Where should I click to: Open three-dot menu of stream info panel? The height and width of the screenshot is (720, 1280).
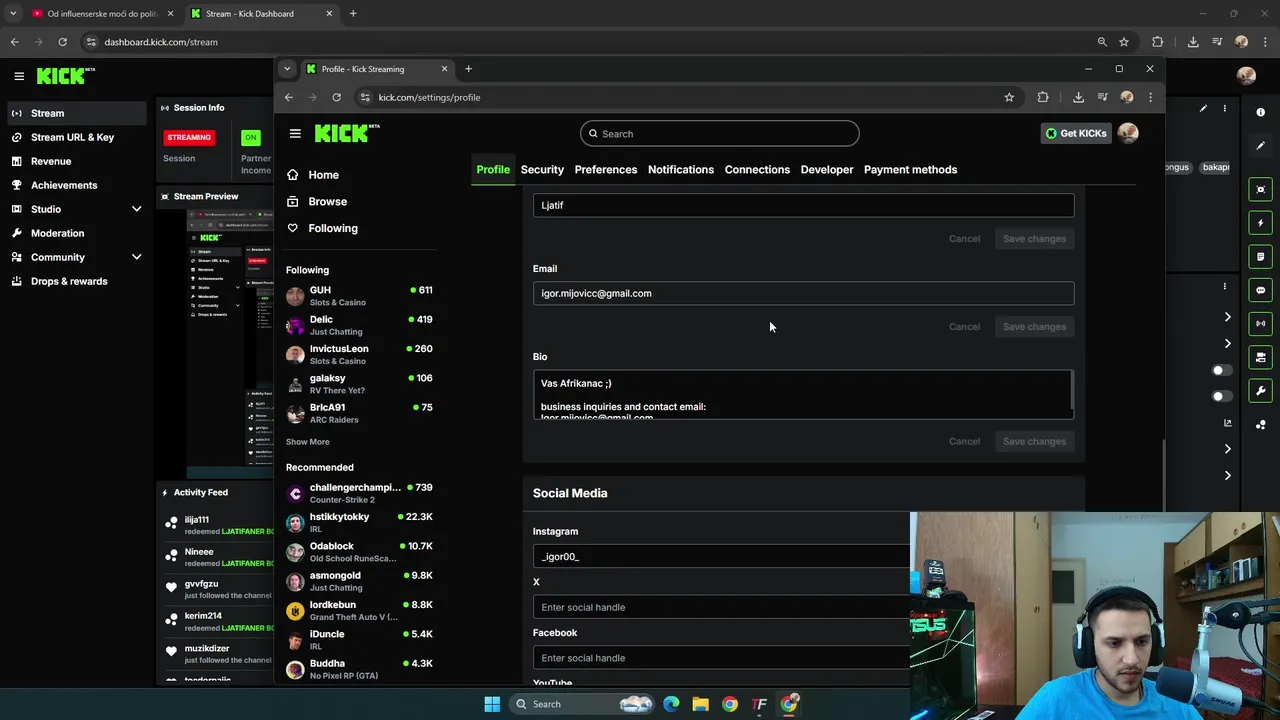click(x=1224, y=108)
